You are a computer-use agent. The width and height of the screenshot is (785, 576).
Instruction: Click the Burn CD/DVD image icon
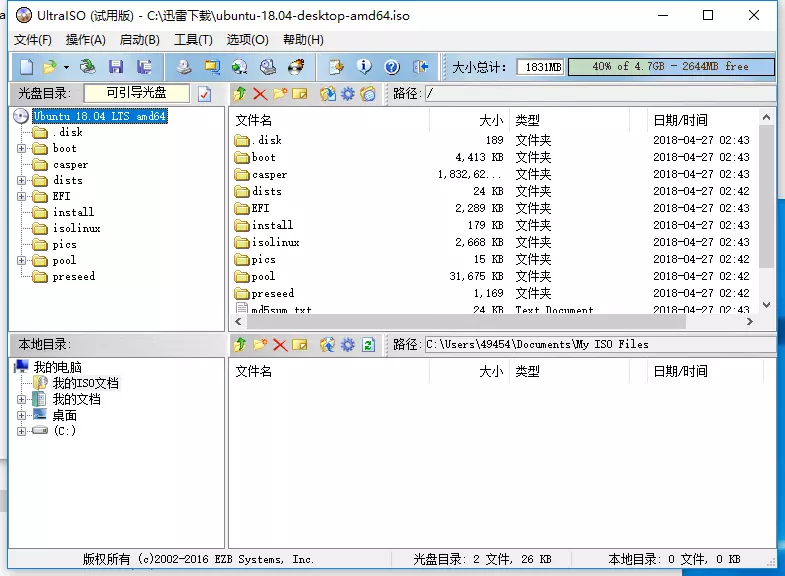click(x=296, y=67)
